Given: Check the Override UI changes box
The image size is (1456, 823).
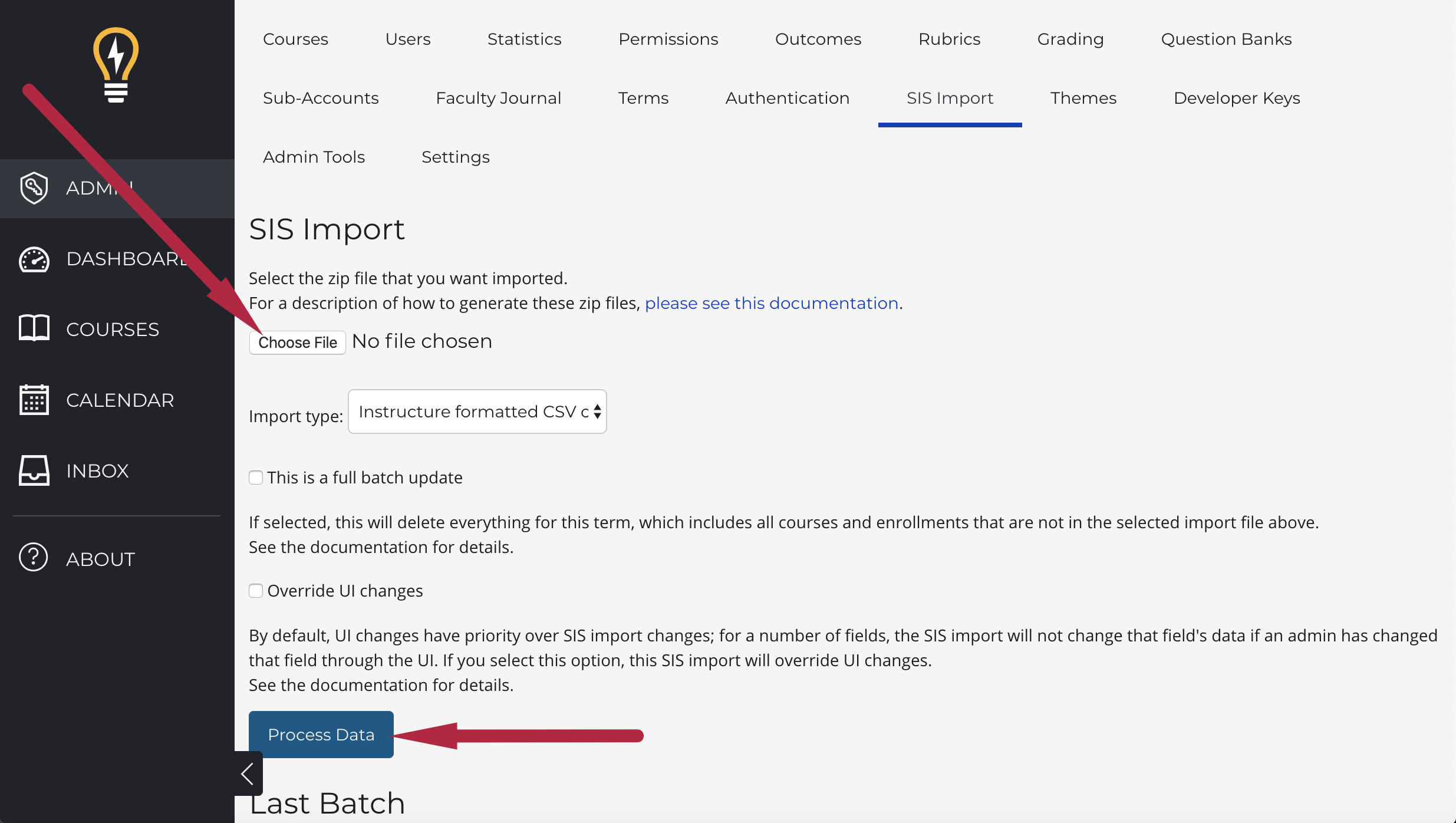Looking at the screenshot, I should [256, 591].
